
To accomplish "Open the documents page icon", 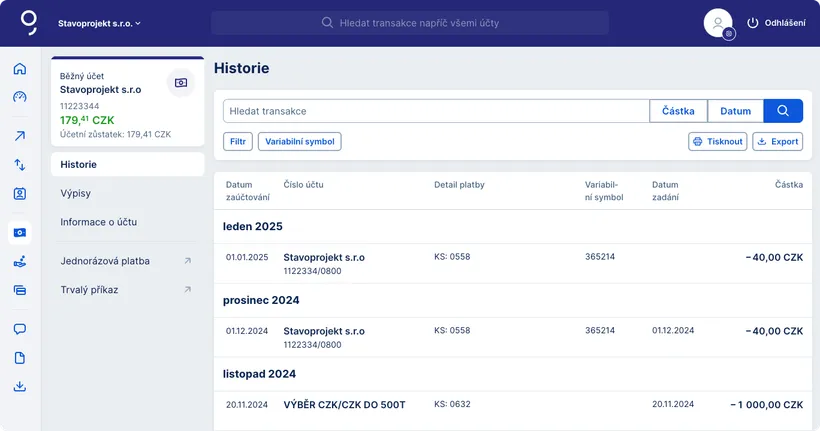I will (19, 358).
